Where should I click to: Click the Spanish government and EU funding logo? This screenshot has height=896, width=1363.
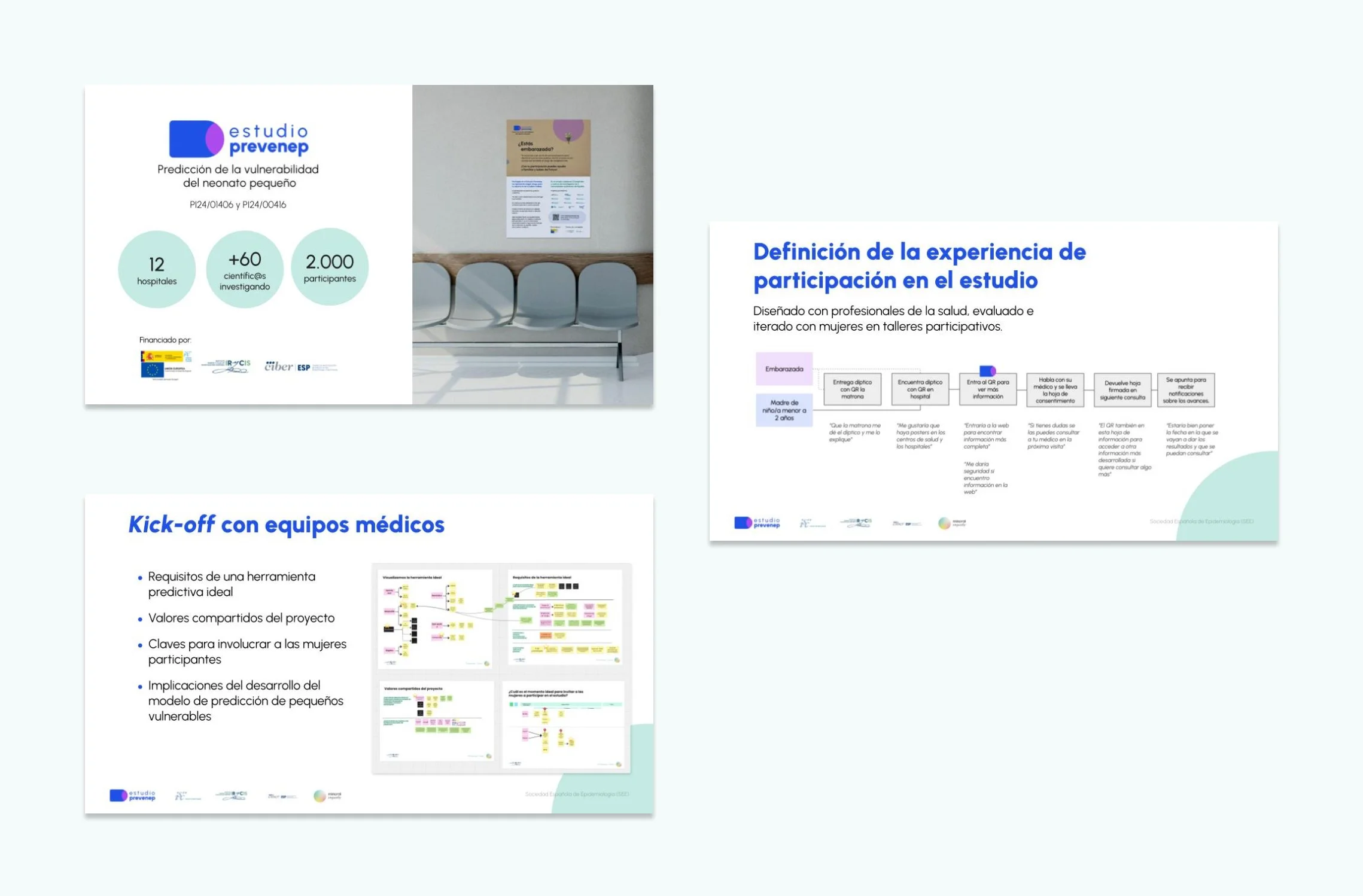(166, 364)
